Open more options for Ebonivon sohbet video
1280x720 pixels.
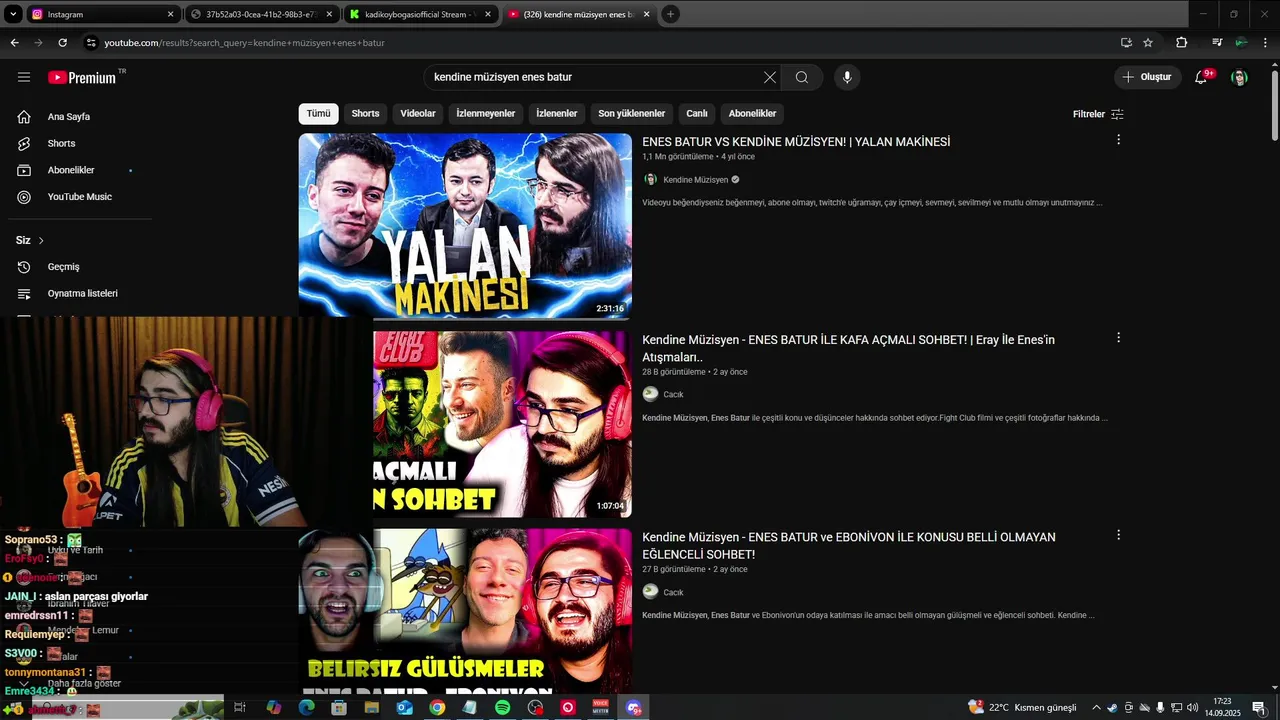click(x=1118, y=535)
